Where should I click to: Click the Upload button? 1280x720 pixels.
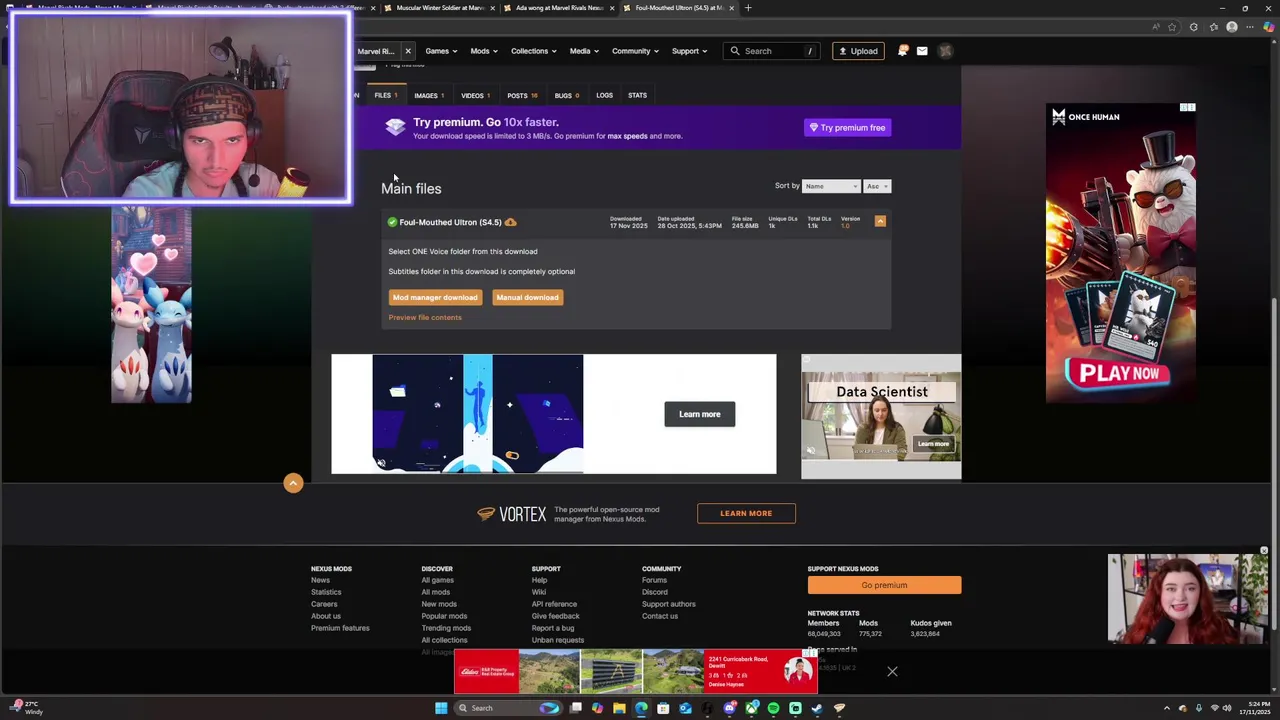click(x=858, y=51)
